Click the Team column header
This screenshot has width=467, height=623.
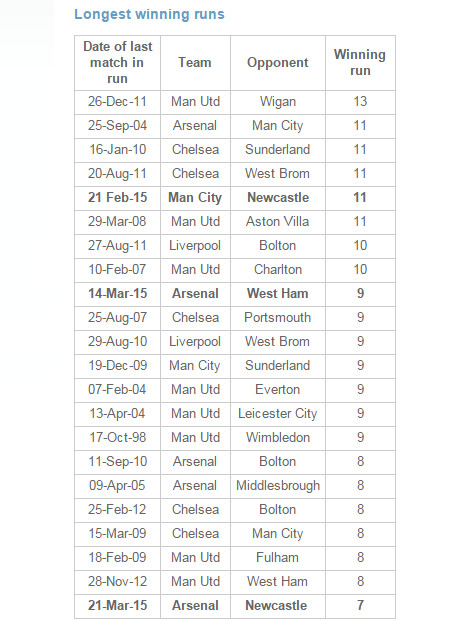(x=195, y=63)
